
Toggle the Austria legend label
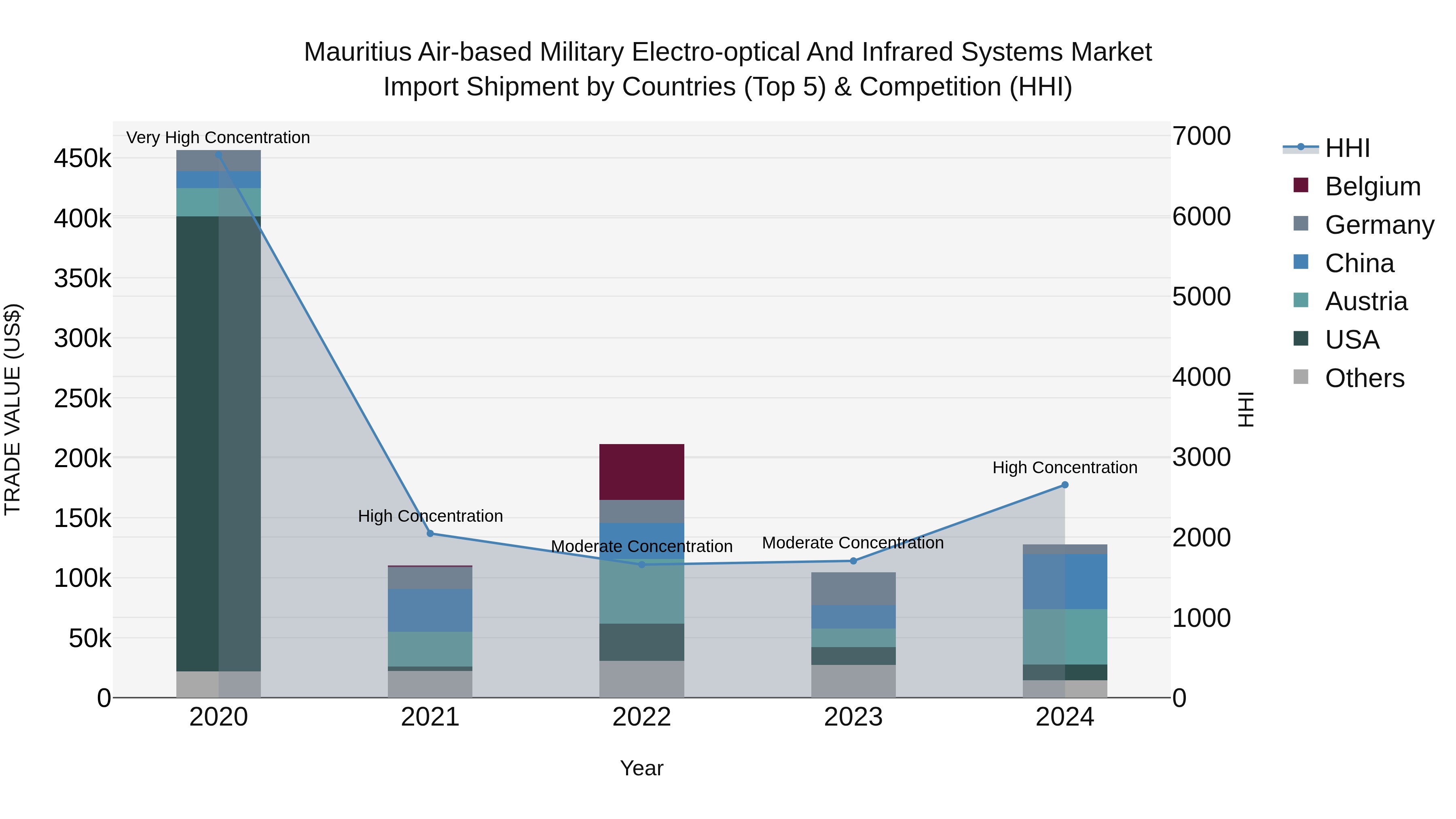1366,301
